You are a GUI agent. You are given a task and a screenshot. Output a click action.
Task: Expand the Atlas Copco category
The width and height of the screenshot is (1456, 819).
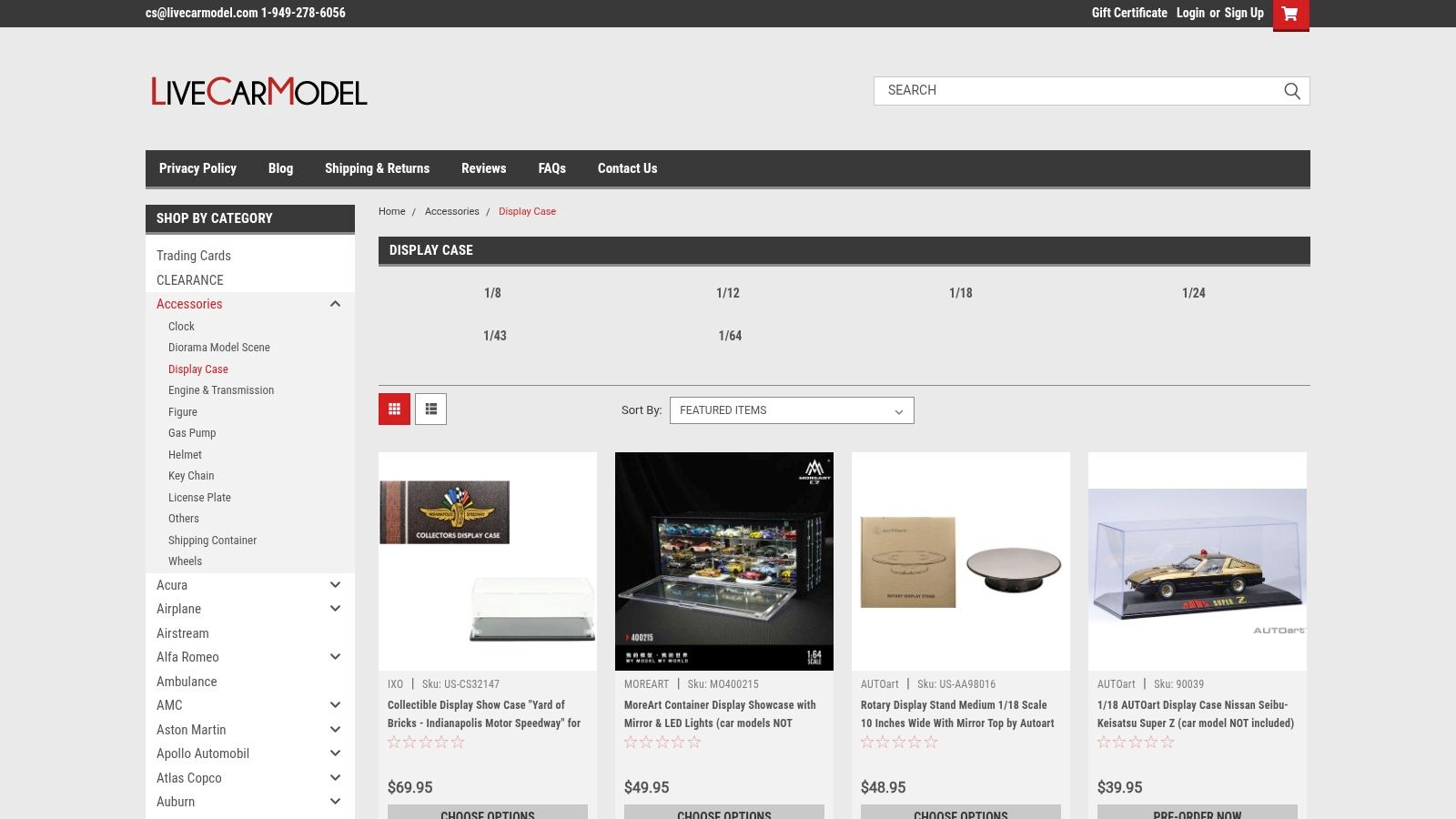(x=335, y=778)
